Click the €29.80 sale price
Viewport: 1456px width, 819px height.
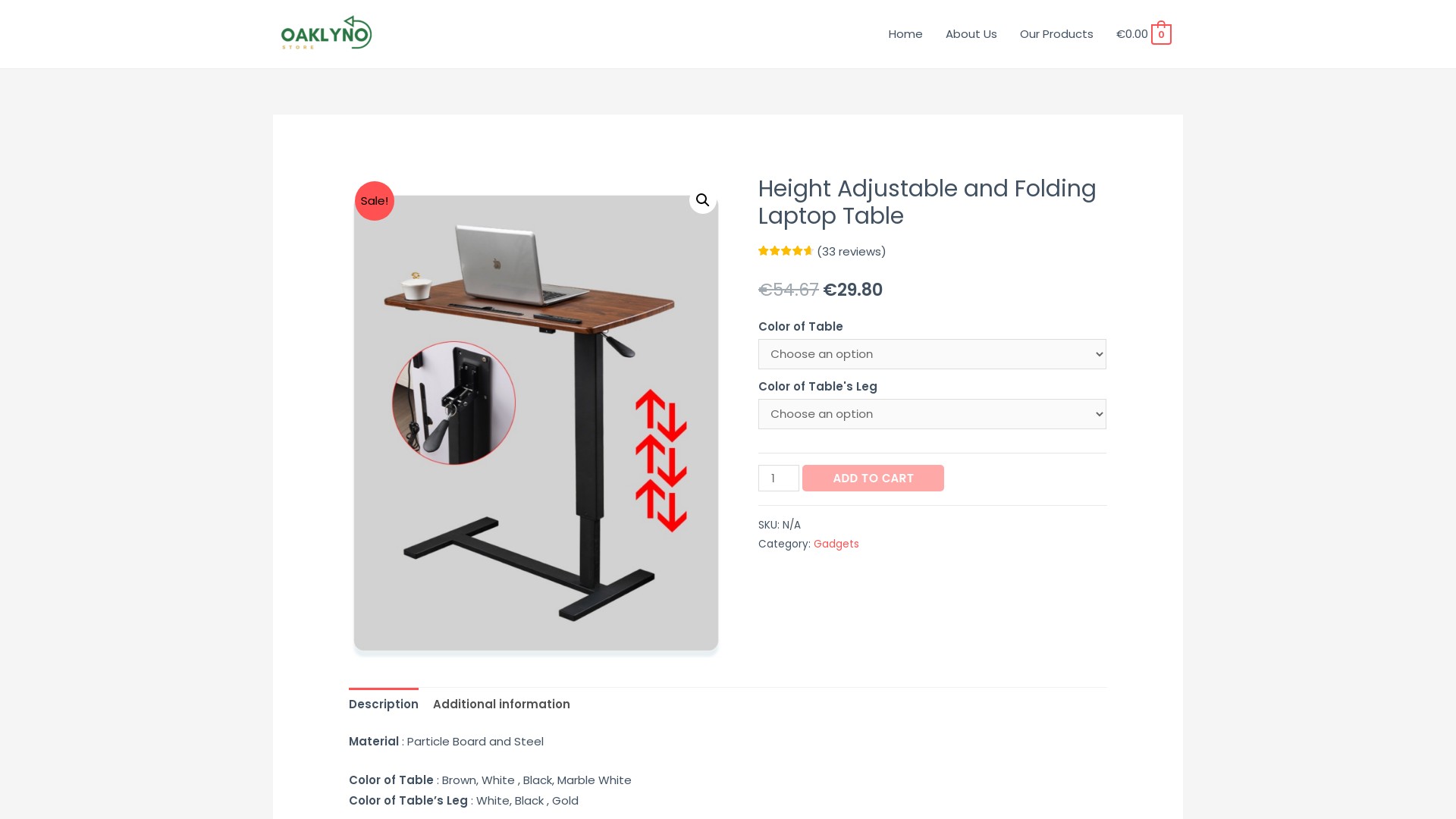853,290
